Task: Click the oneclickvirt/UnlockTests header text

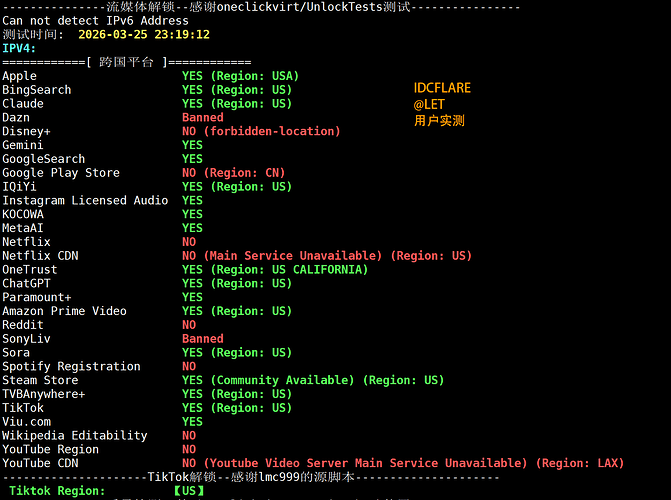Action: click(300, 7)
